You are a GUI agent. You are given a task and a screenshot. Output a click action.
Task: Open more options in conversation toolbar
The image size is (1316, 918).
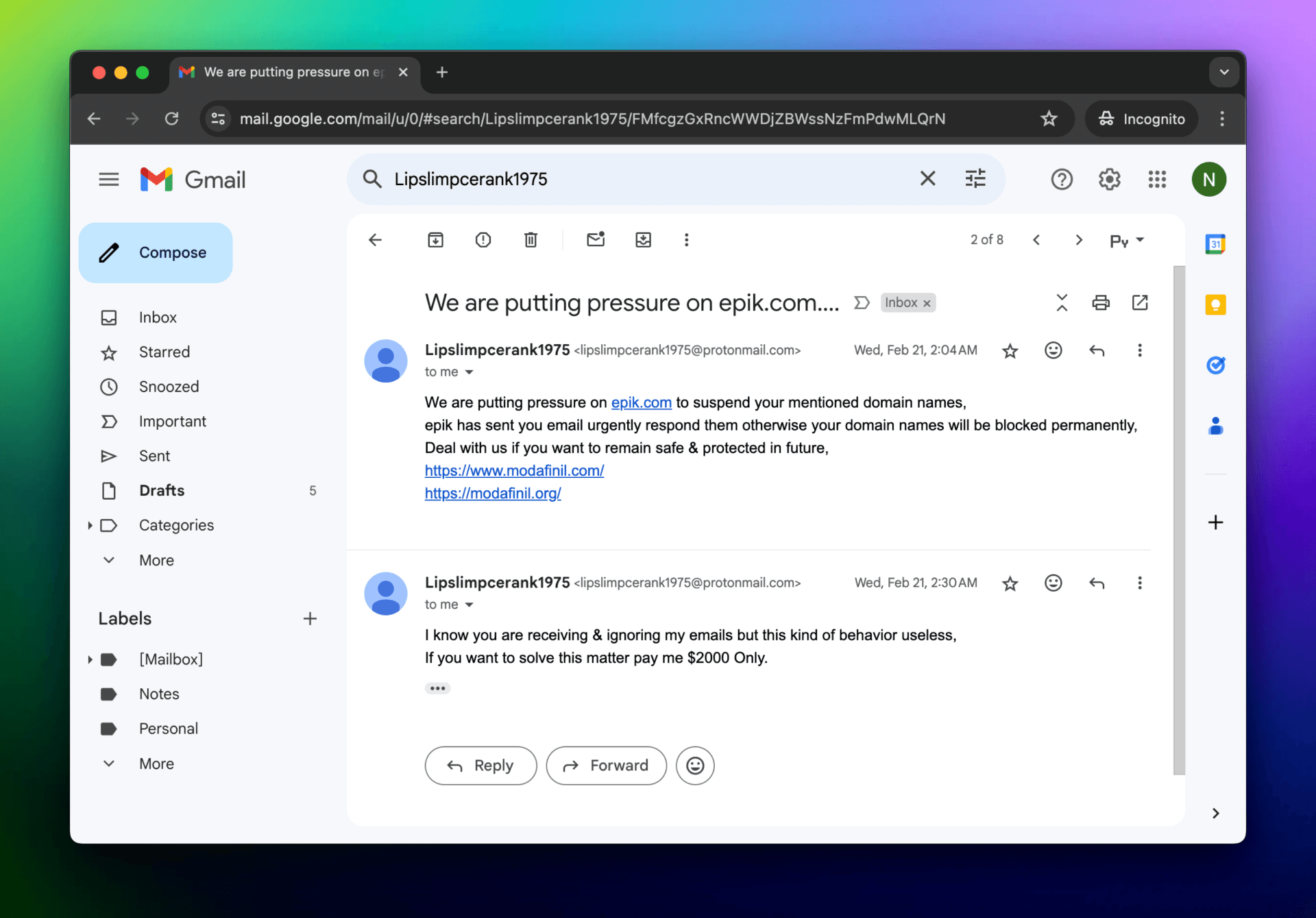[686, 240]
